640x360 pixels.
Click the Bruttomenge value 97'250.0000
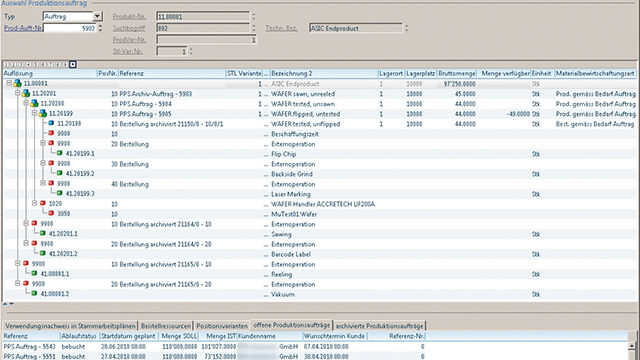pyautogui.click(x=459, y=84)
